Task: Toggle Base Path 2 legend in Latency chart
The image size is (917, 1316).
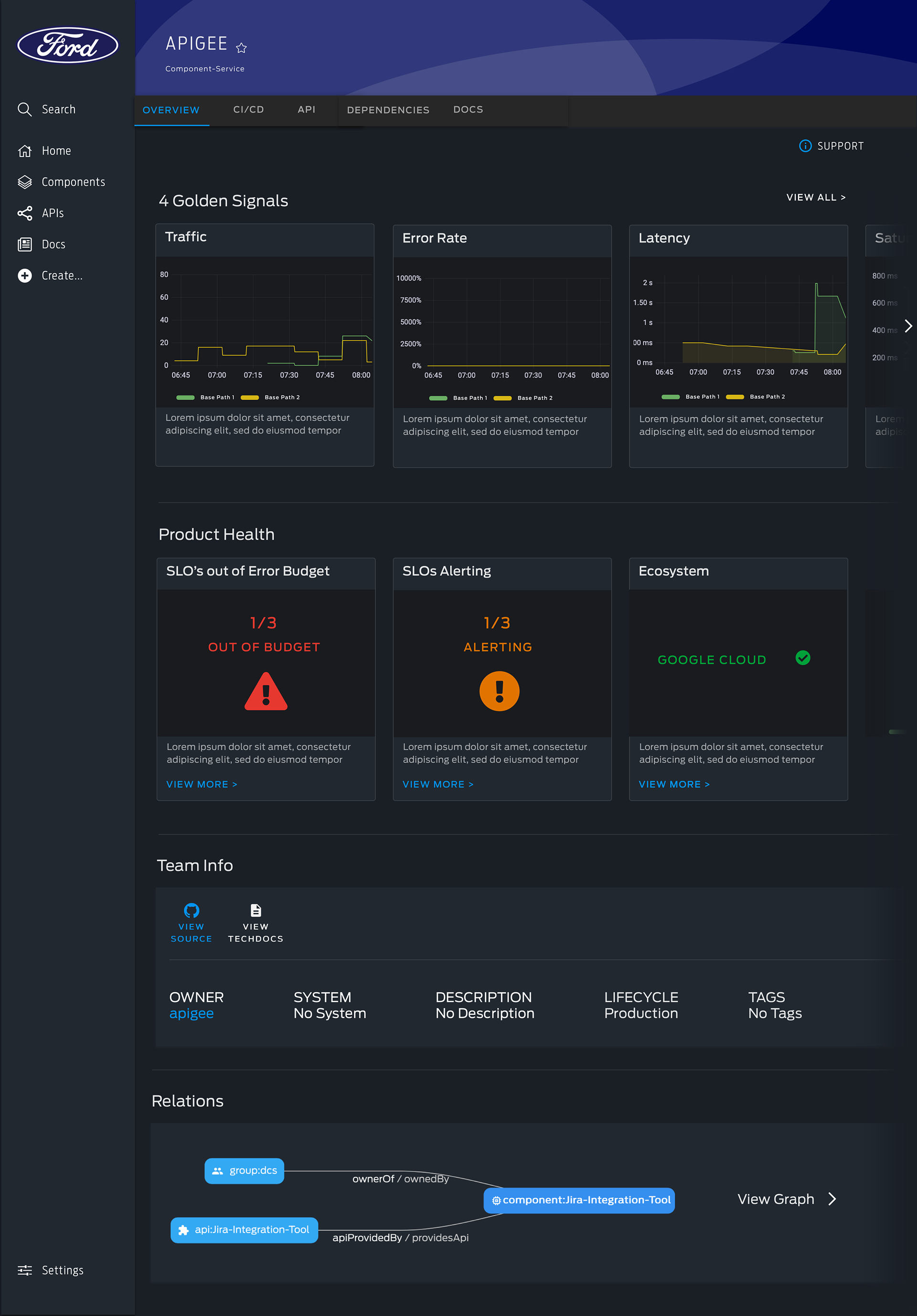Action: click(x=756, y=397)
